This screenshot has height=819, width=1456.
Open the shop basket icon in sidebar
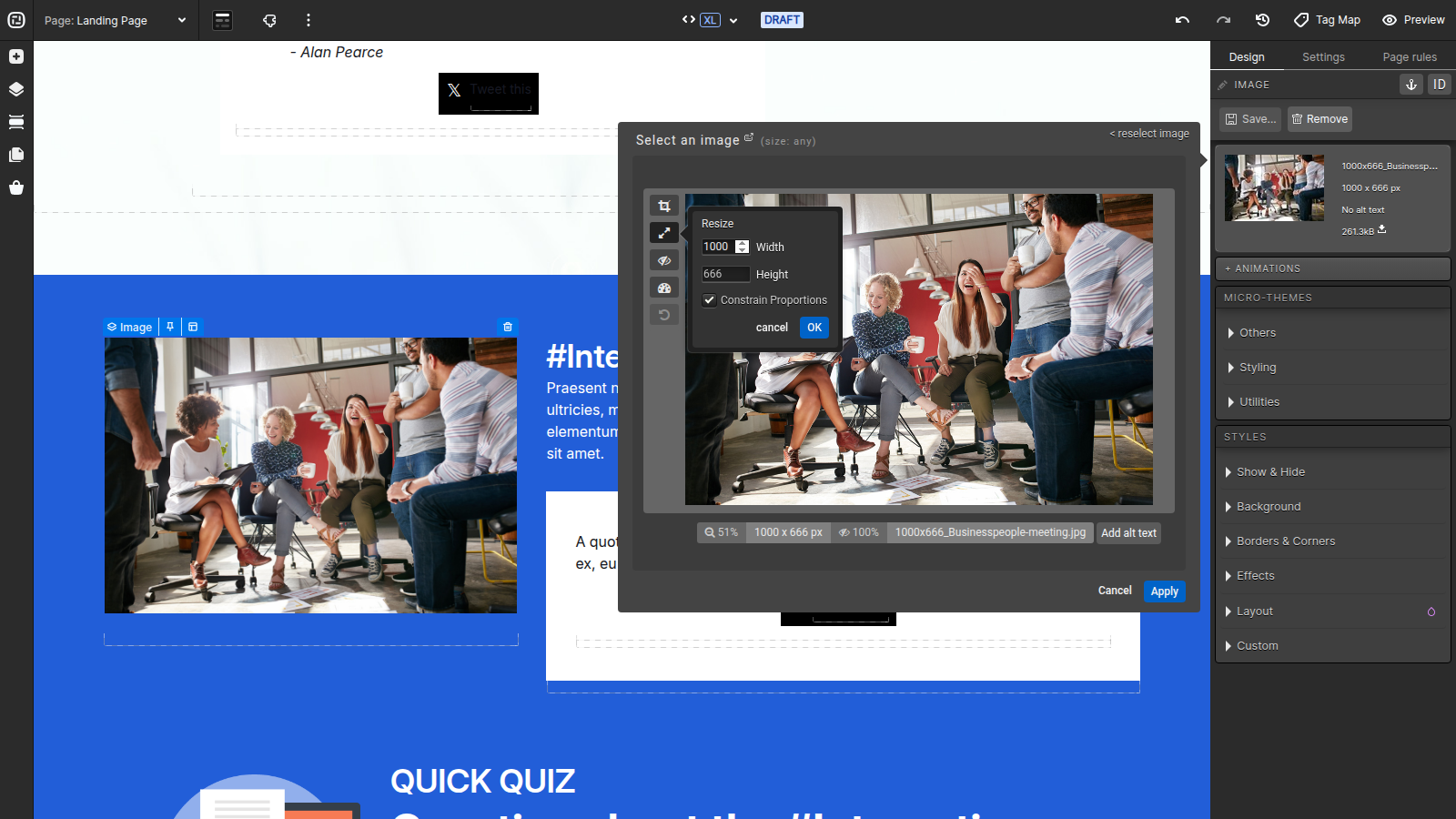[16, 187]
